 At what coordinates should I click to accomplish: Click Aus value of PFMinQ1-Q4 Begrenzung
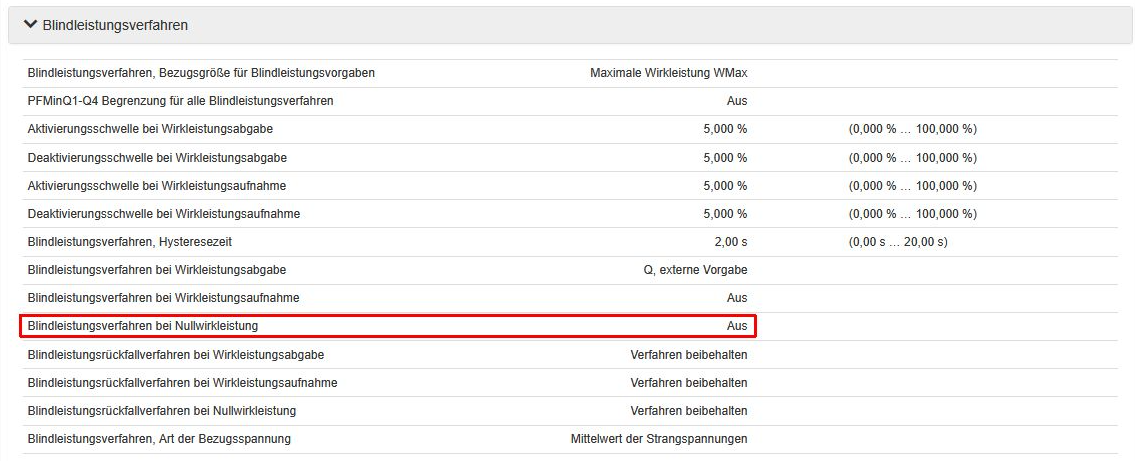click(x=736, y=101)
